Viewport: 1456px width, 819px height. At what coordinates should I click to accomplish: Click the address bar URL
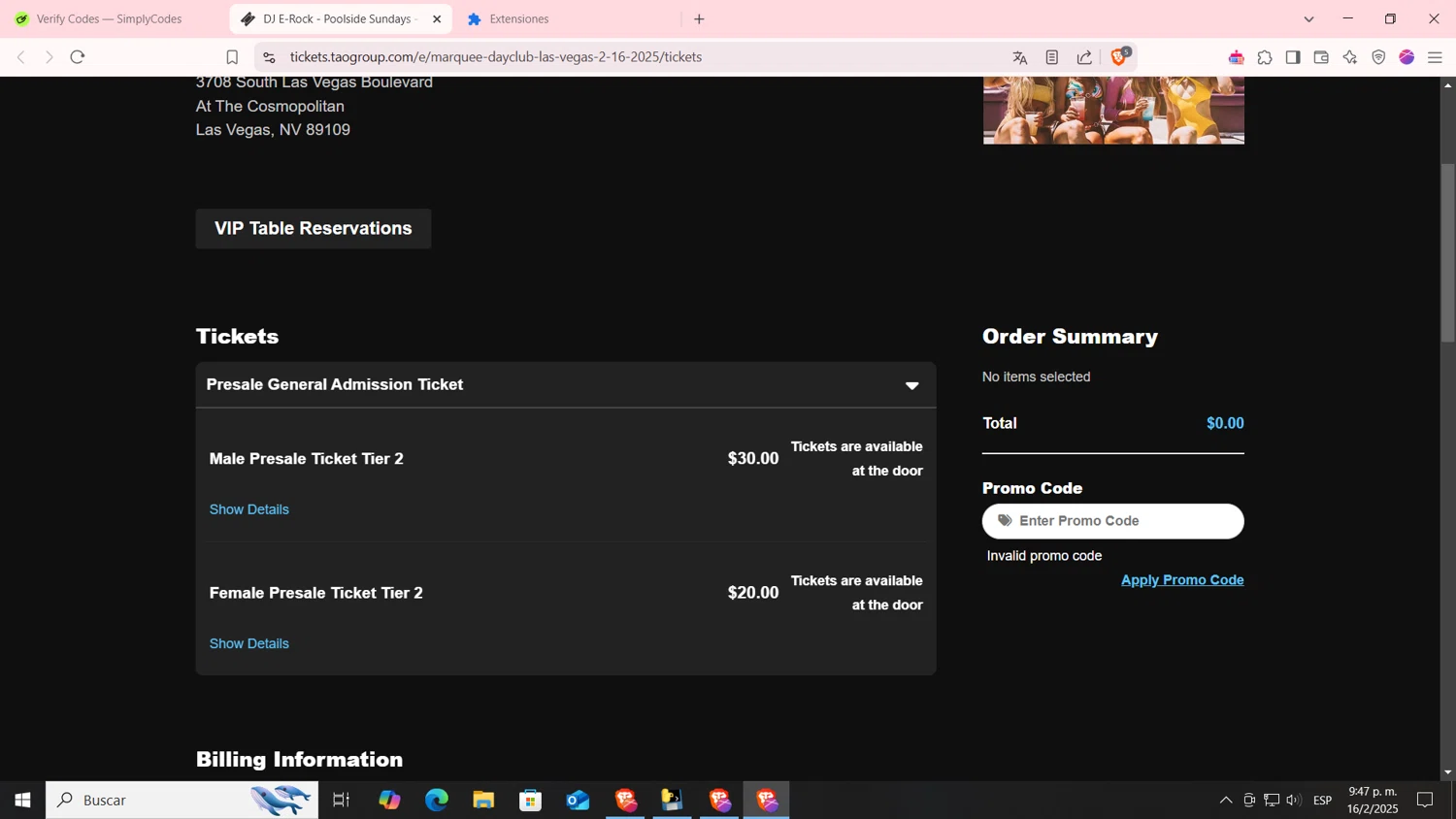496,57
